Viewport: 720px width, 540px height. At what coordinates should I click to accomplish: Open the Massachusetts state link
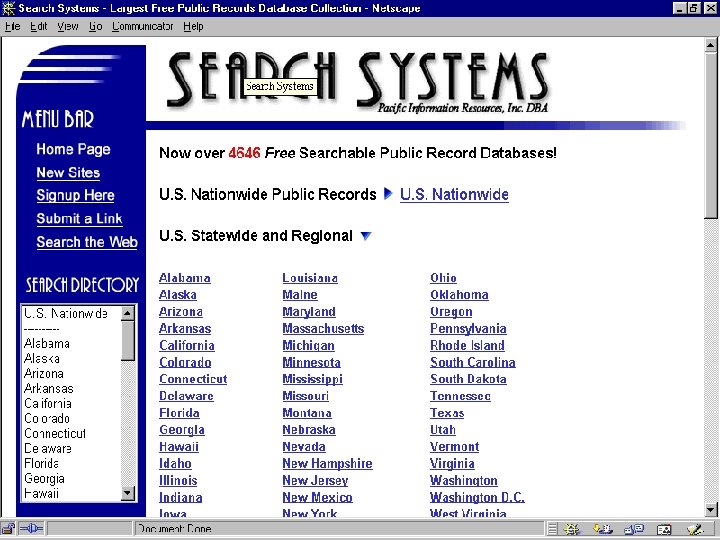click(323, 328)
